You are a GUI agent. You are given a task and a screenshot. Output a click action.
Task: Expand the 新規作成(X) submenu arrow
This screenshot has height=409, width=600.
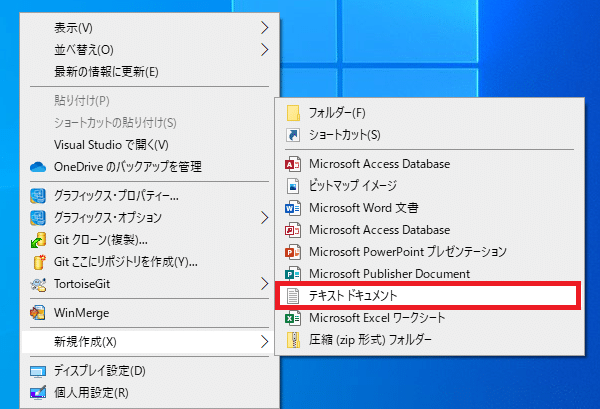264,342
